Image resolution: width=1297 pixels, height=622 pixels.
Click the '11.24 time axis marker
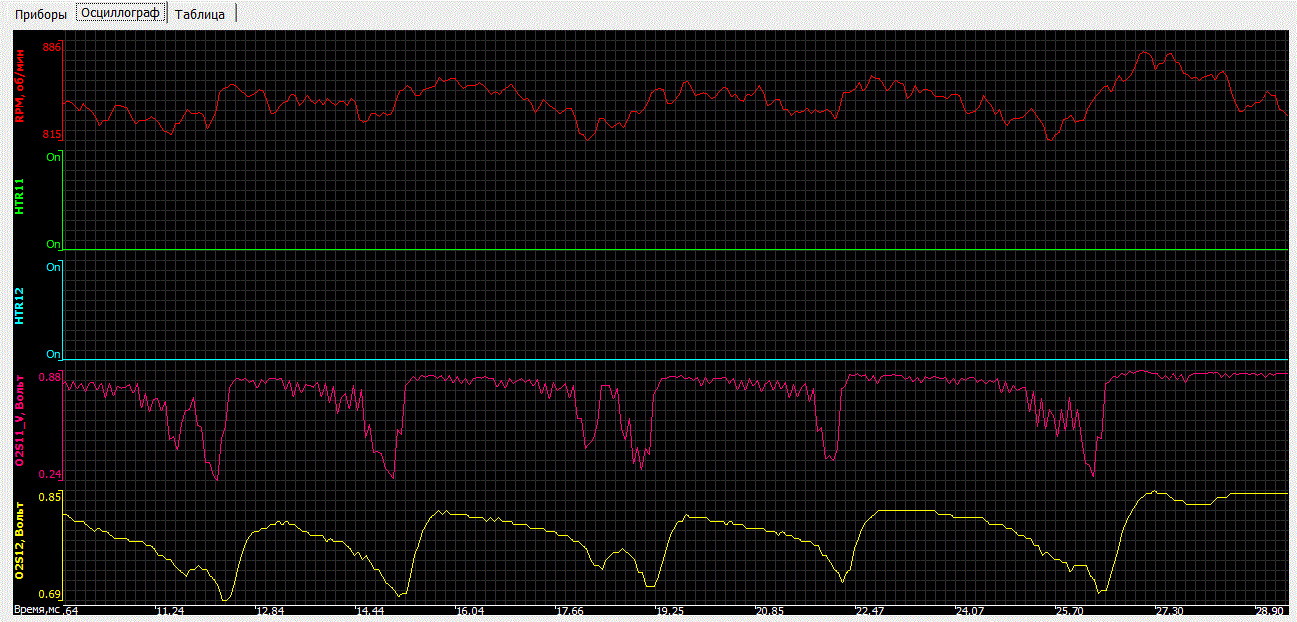click(x=169, y=610)
